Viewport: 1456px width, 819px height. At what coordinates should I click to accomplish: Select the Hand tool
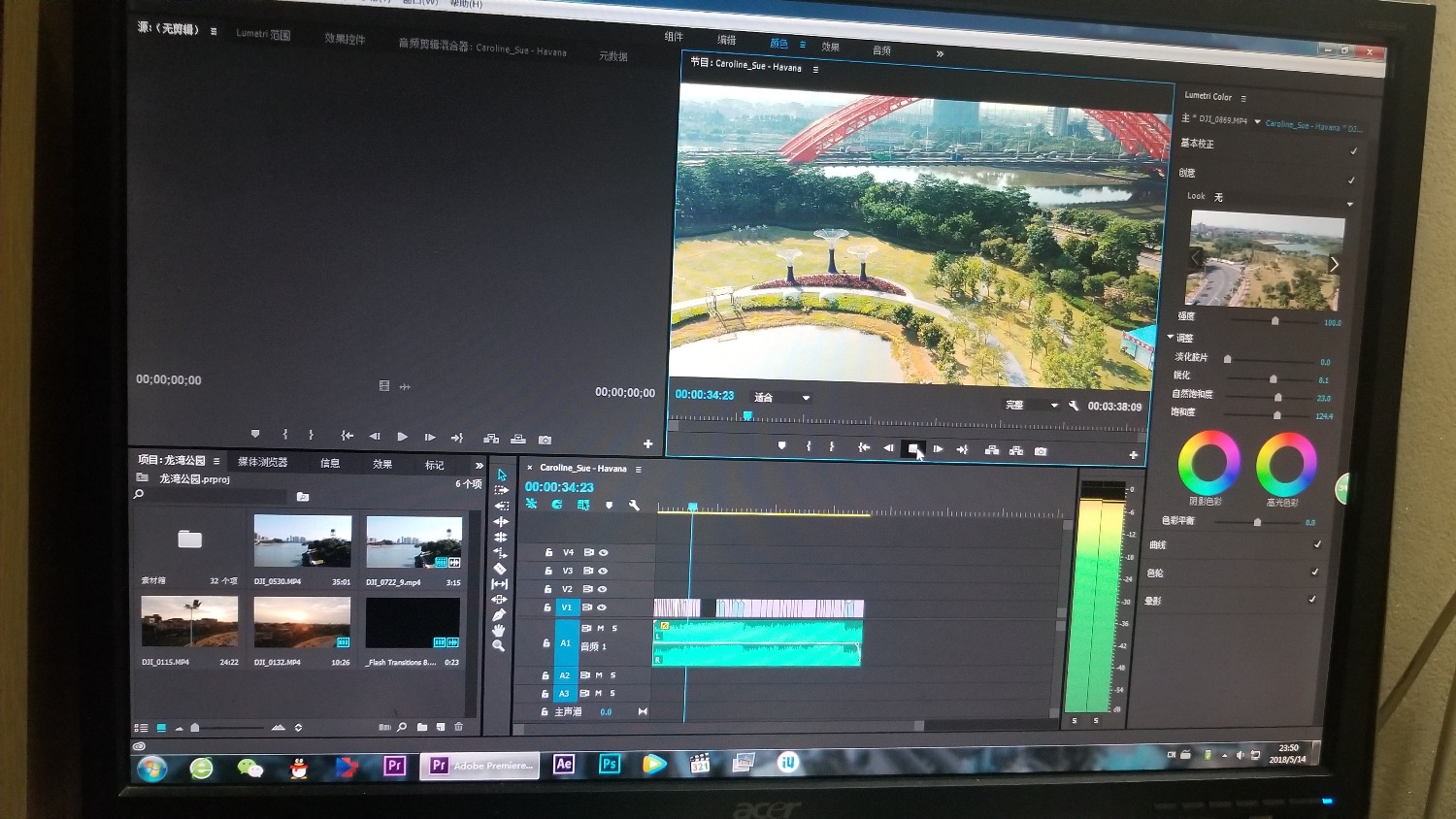click(499, 631)
